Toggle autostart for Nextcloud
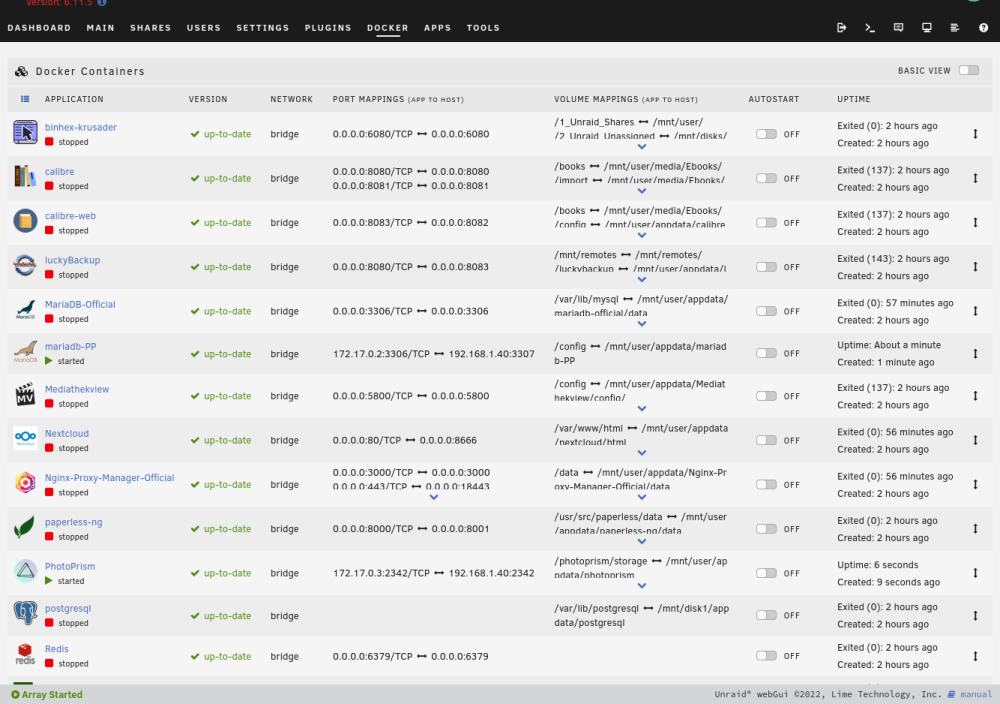 tap(766, 440)
